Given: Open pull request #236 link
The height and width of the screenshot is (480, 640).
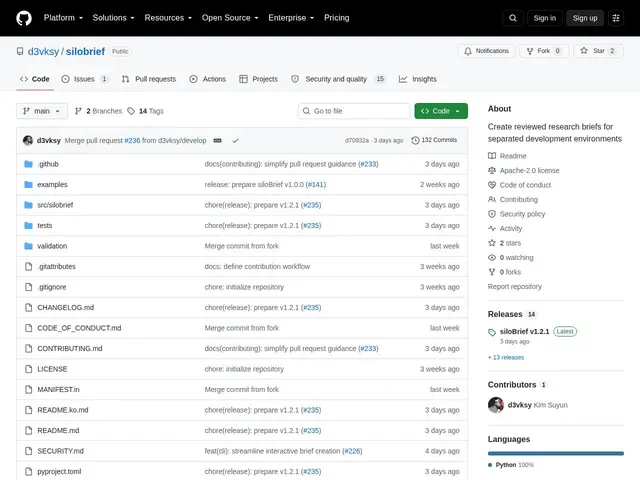Looking at the screenshot, I should [x=132, y=140].
